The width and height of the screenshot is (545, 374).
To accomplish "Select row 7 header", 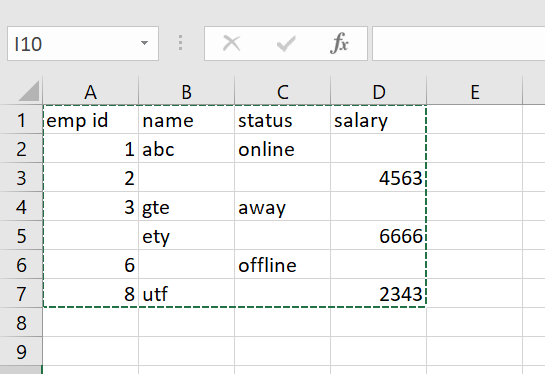I will pyautogui.click(x=21, y=293).
